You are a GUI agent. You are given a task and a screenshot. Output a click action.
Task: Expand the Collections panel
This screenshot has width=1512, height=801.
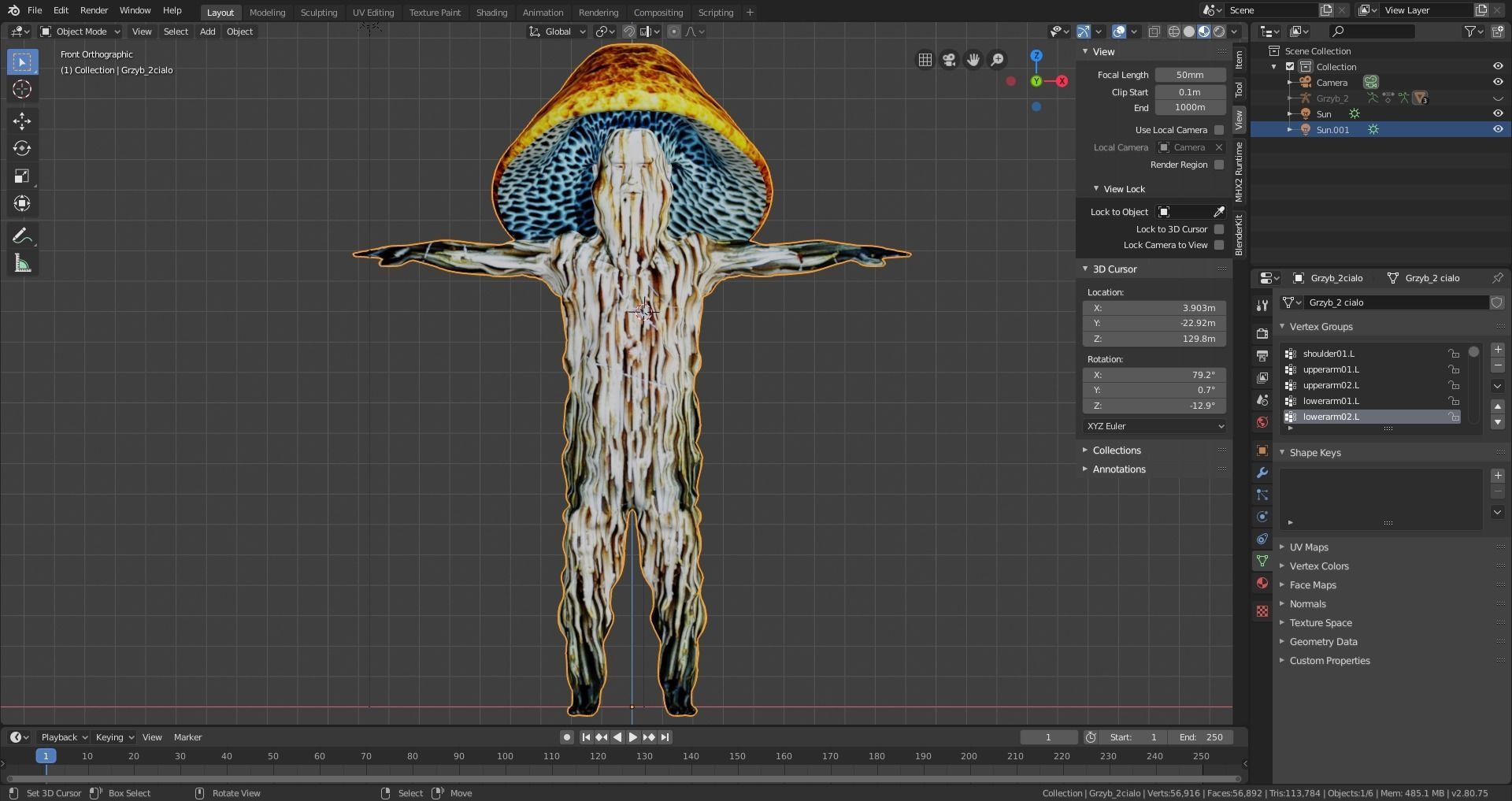(x=1116, y=451)
